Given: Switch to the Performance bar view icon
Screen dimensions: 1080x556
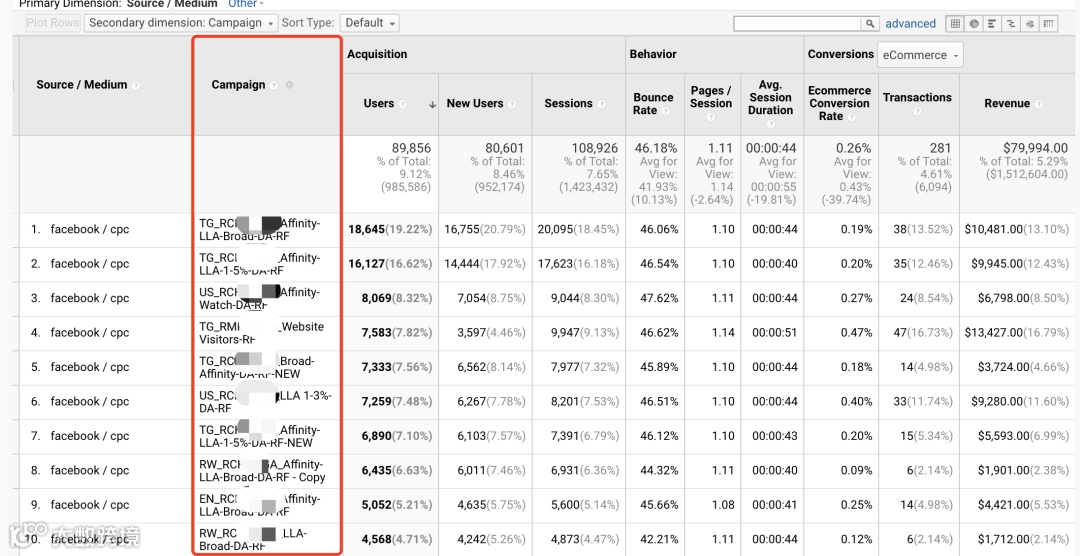Looking at the screenshot, I should [993, 23].
